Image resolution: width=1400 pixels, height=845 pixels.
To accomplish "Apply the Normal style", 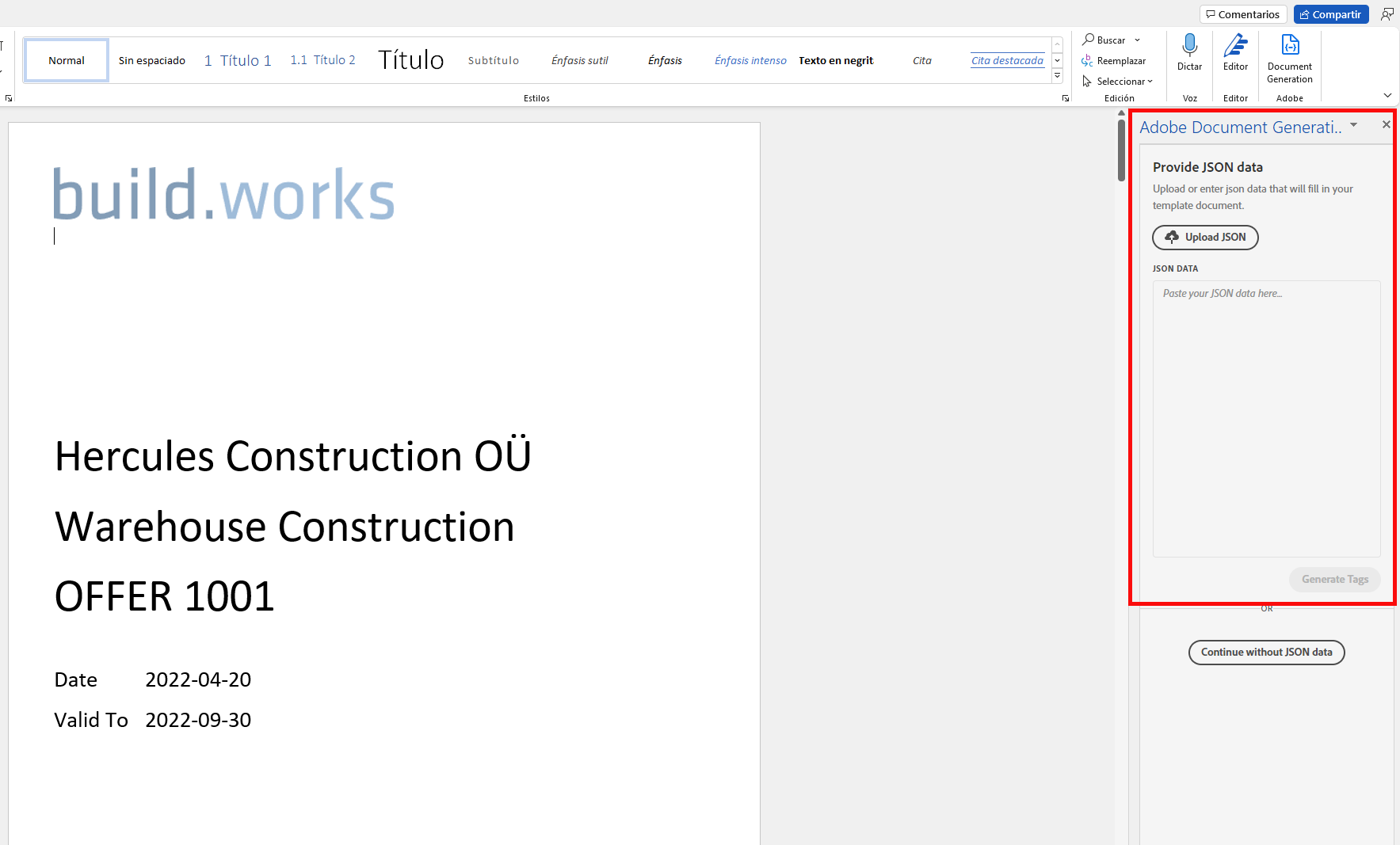I will (x=67, y=60).
